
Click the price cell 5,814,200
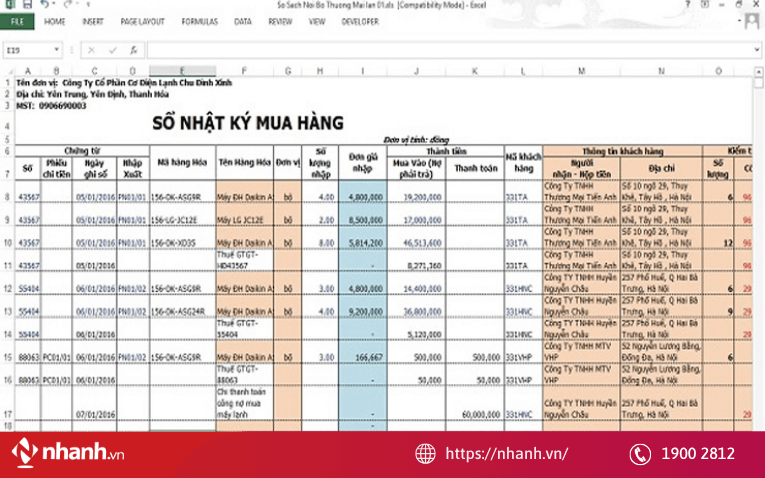click(362, 238)
